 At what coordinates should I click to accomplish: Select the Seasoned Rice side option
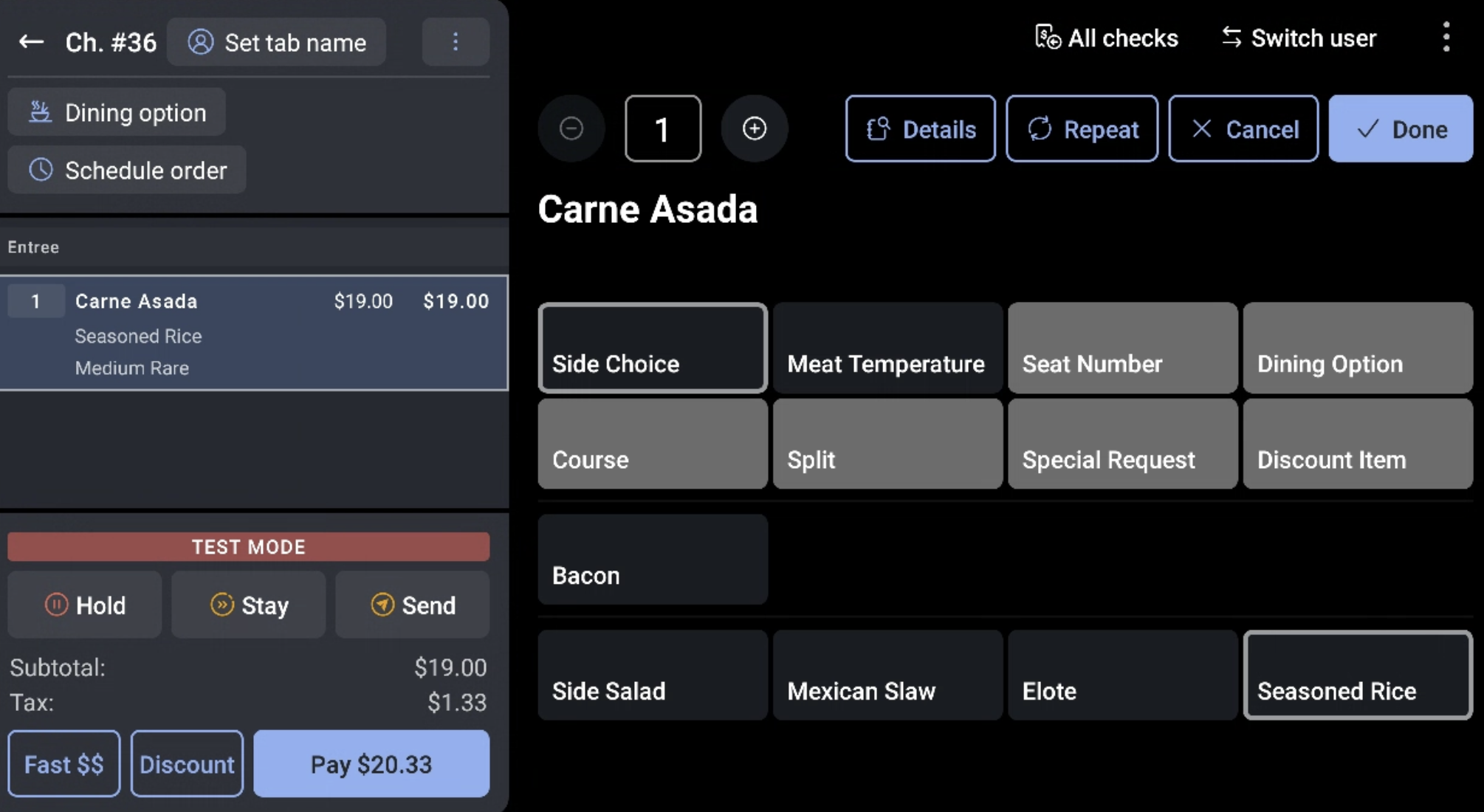(x=1357, y=675)
